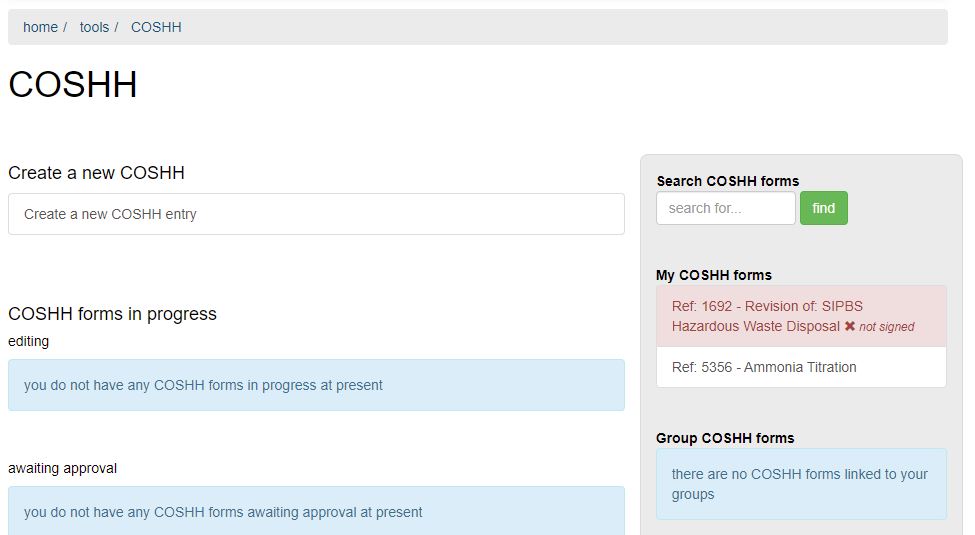
Task: Select the COSHH breadcrumb item
Action: pos(156,27)
